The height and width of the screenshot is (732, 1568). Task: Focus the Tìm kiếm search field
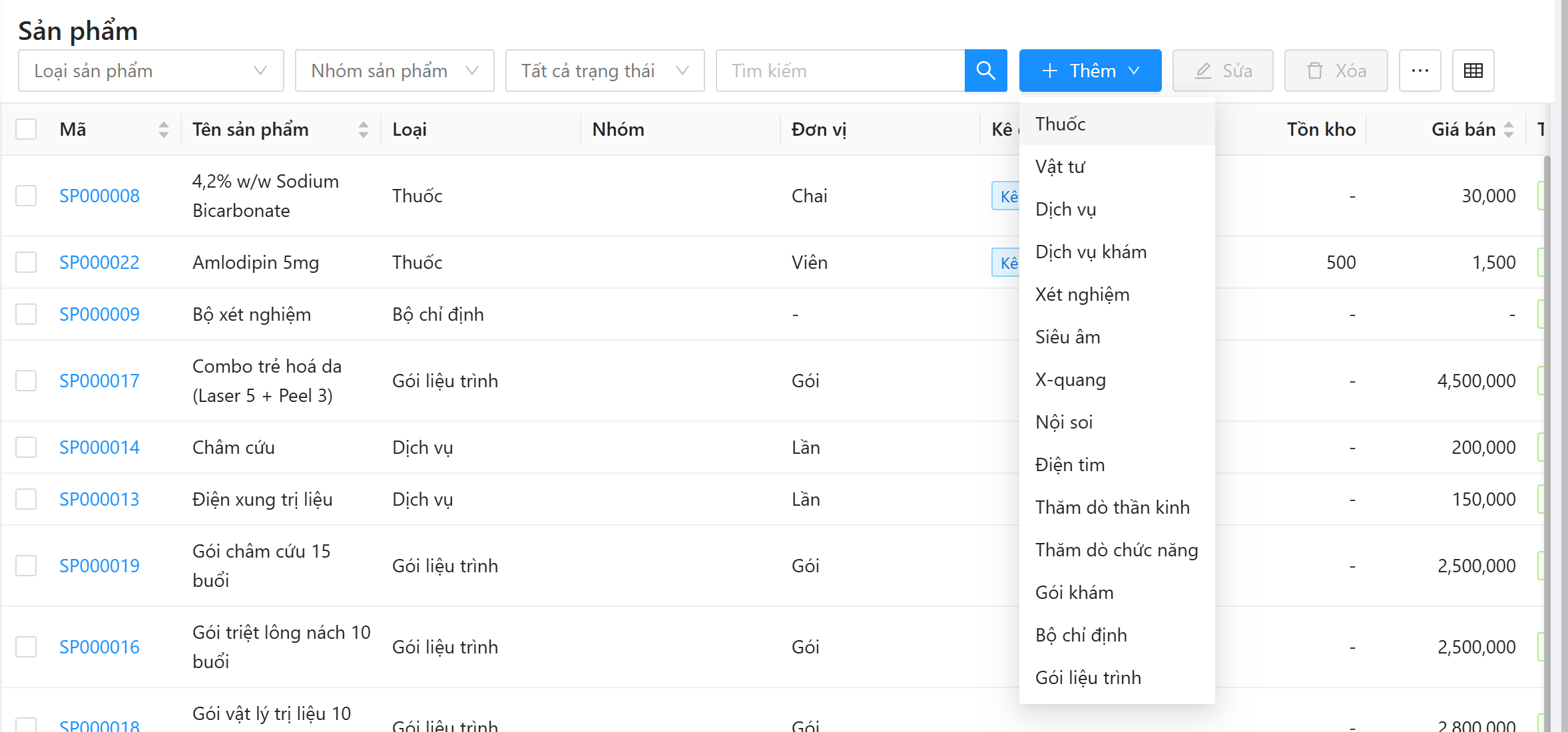tap(840, 71)
